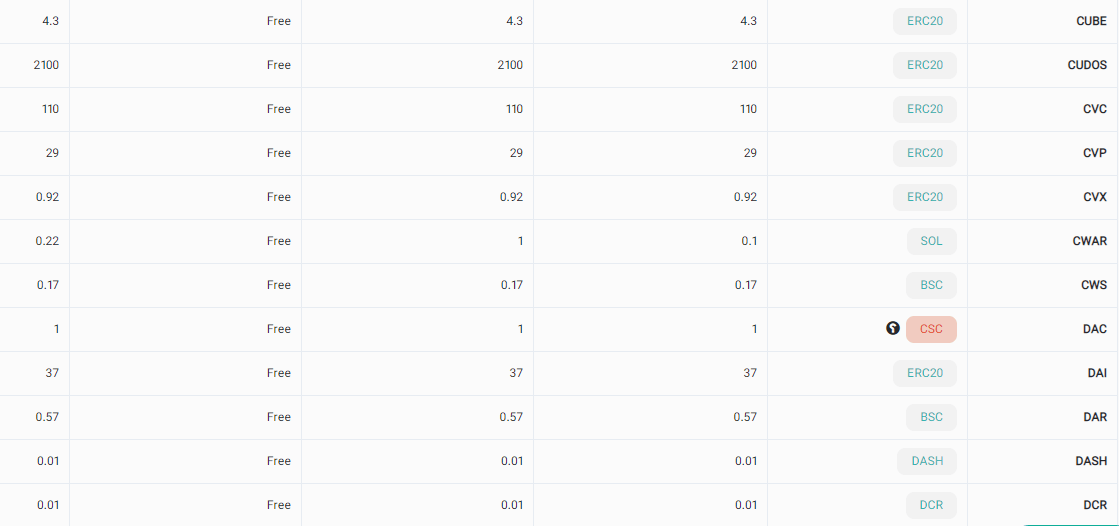Select the ERC20 tag for CVC

coord(925,109)
